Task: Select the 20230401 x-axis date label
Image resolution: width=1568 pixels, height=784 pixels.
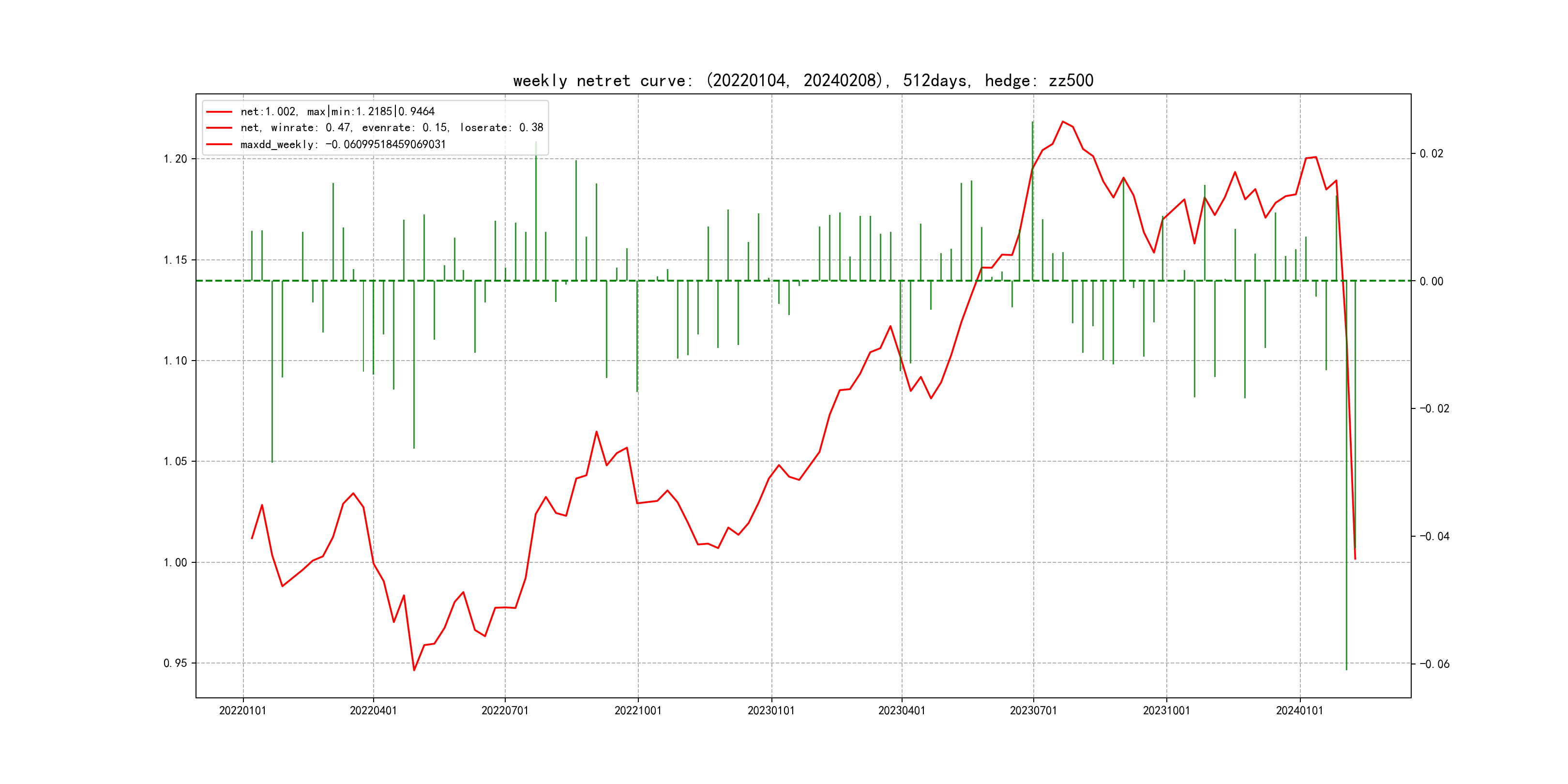Action: 902,711
